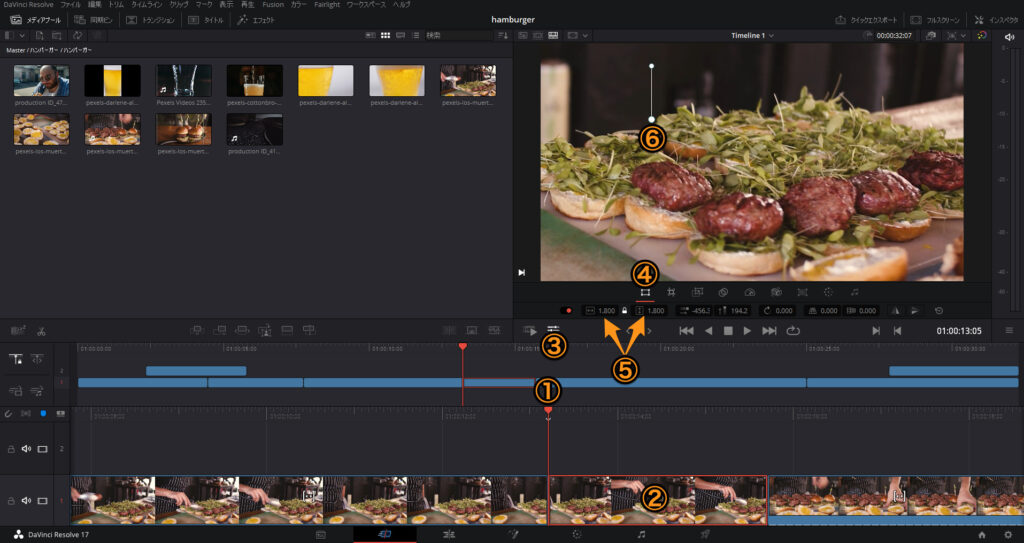
Task: Open the Tools sliders icon beside the viewer
Action: coord(553,330)
